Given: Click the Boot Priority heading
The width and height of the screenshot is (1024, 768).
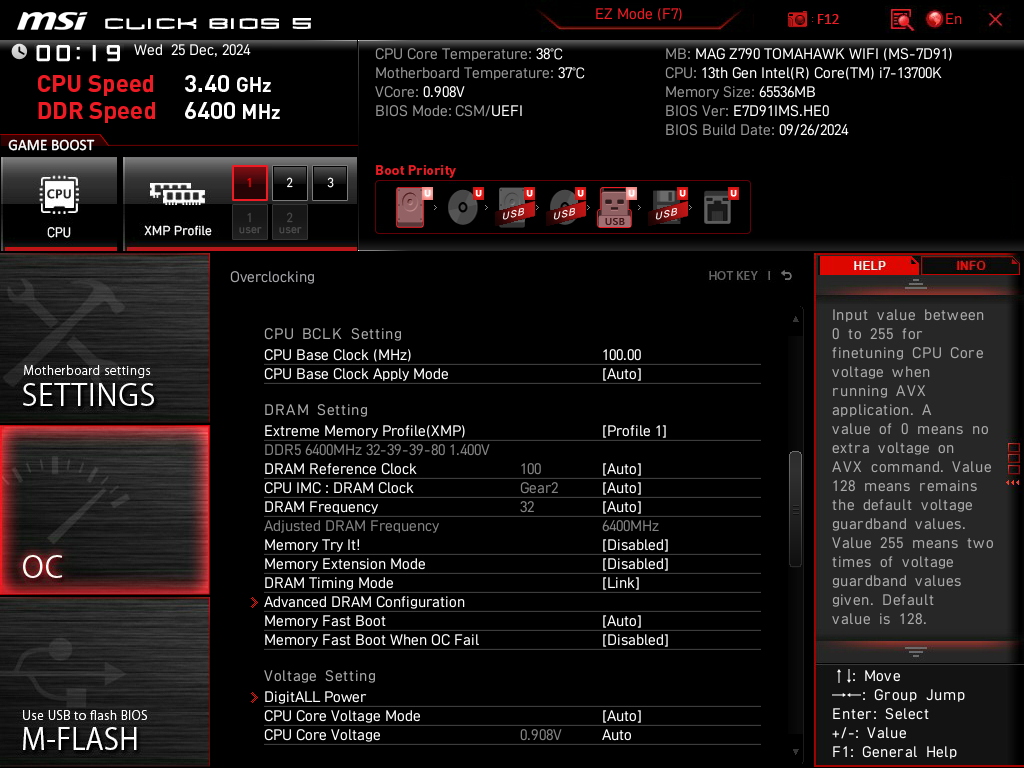Looking at the screenshot, I should [x=415, y=170].
